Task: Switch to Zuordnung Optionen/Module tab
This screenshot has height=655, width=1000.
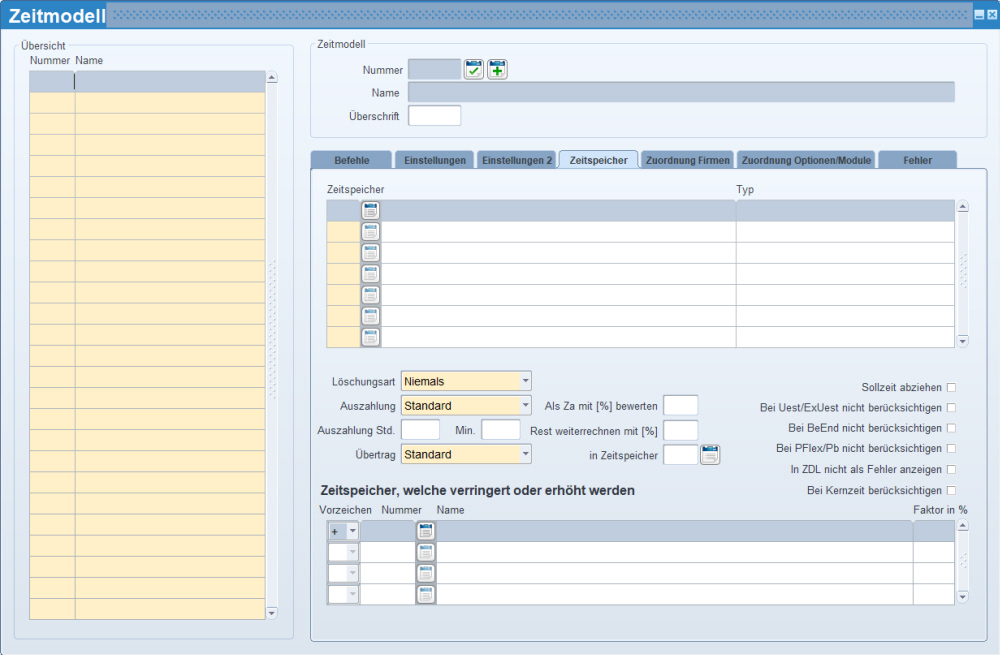Action: point(806,160)
